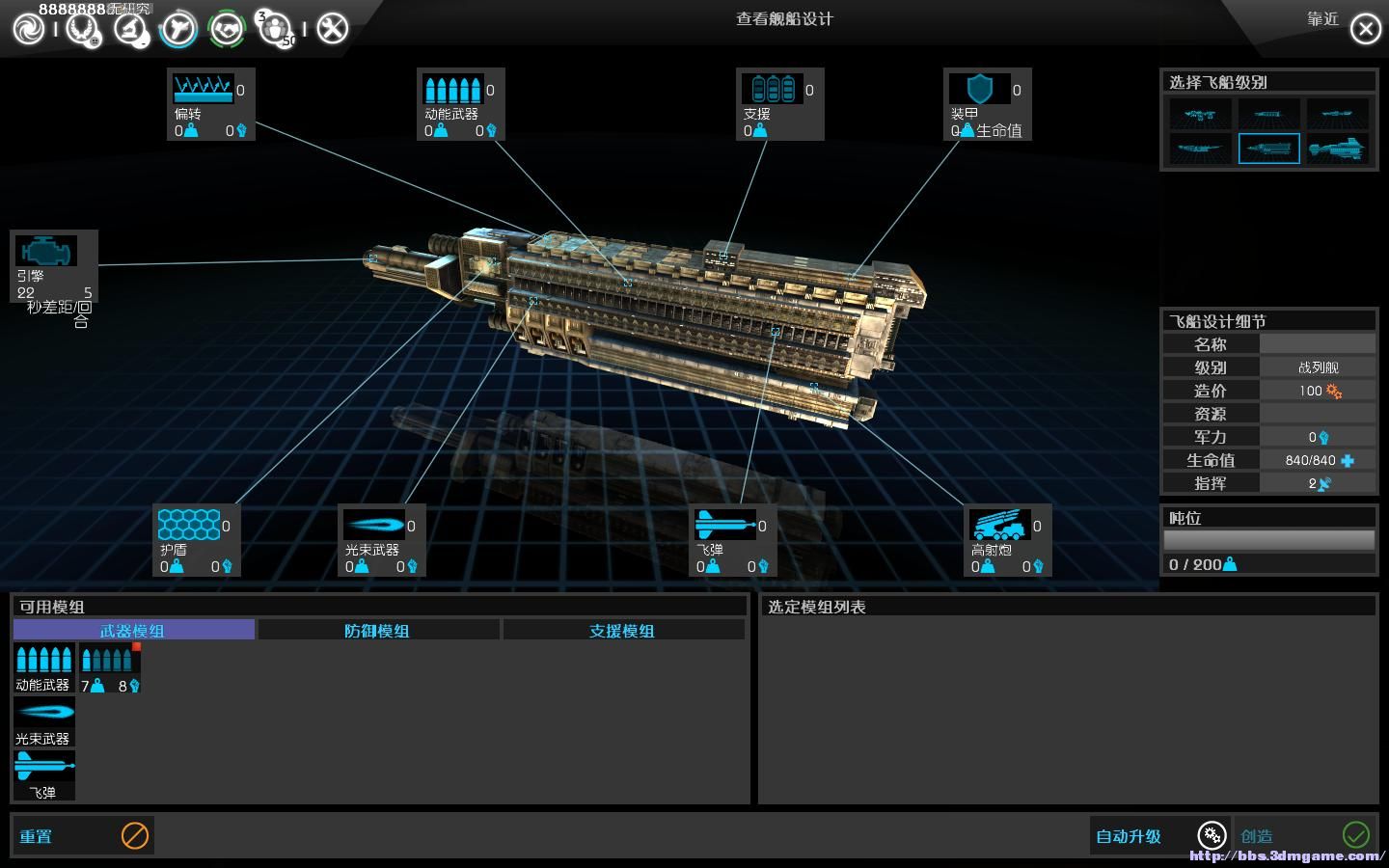This screenshot has height=868, width=1389.
Task: Open the wrench tools icon in top bar
Action: click(x=332, y=28)
